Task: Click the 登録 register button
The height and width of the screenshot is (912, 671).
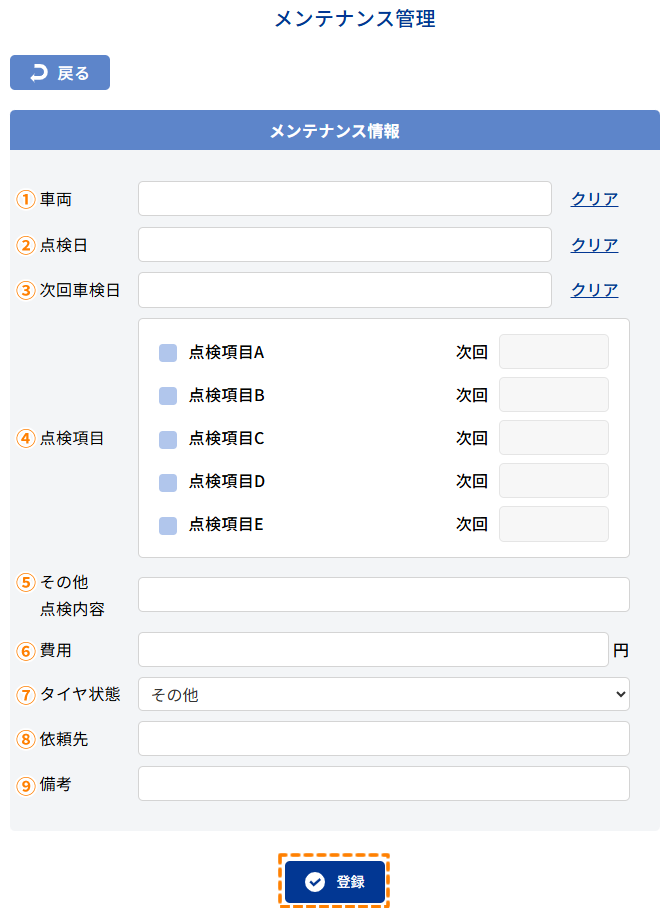Action: 334,881
